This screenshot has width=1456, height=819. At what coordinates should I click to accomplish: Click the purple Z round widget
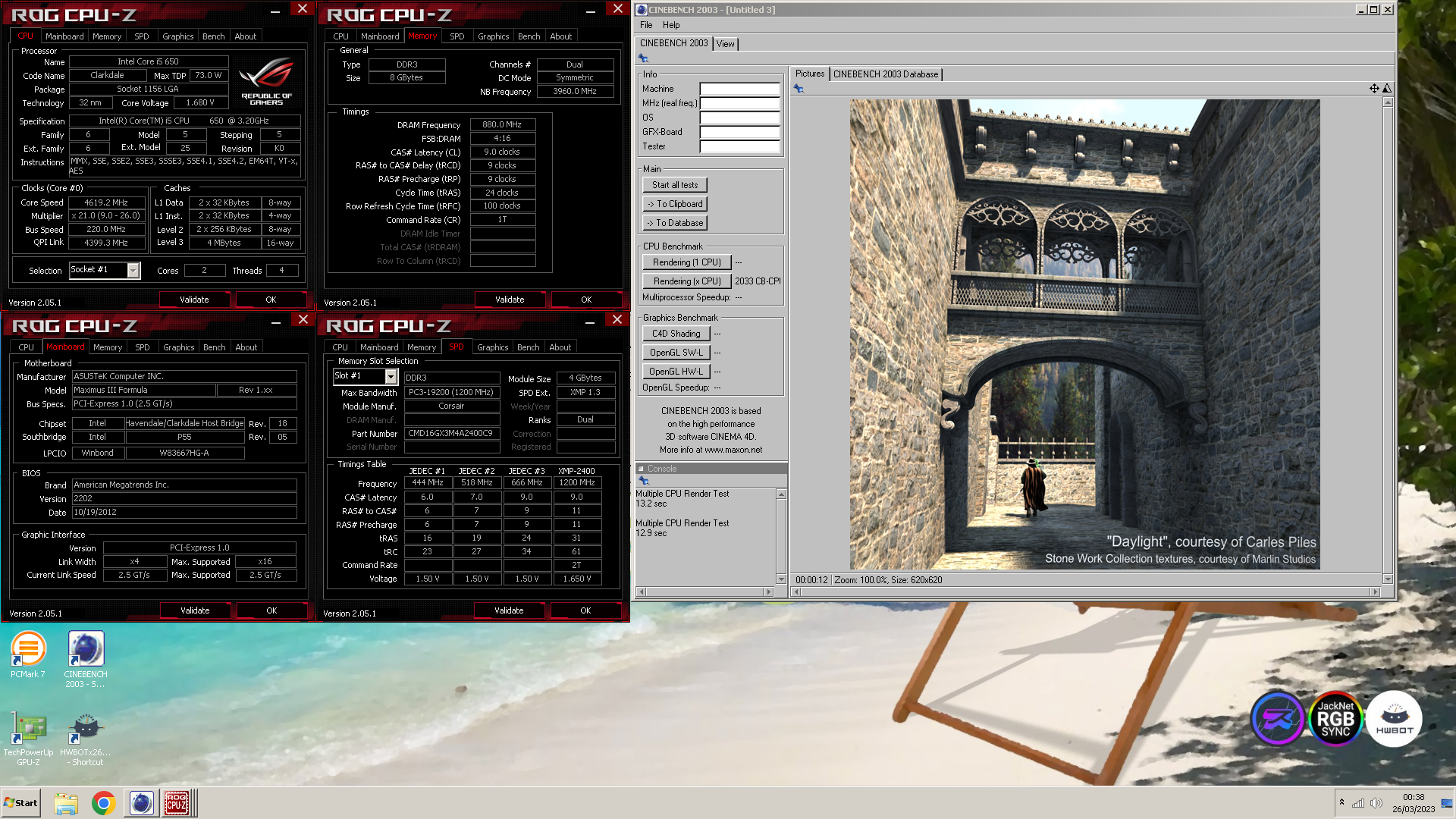[1278, 719]
